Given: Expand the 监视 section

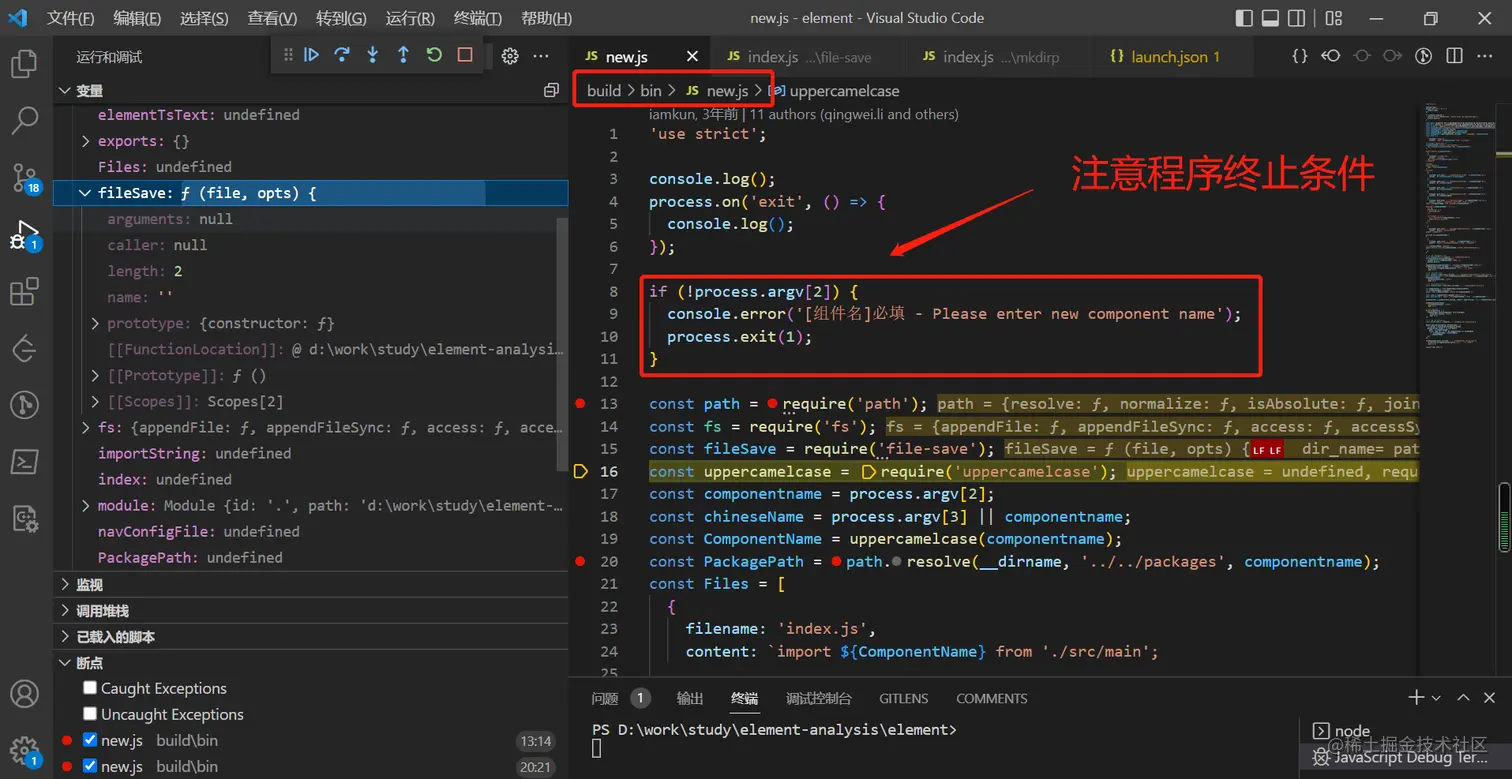Looking at the screenshot, I should click(x=310, y=584).
